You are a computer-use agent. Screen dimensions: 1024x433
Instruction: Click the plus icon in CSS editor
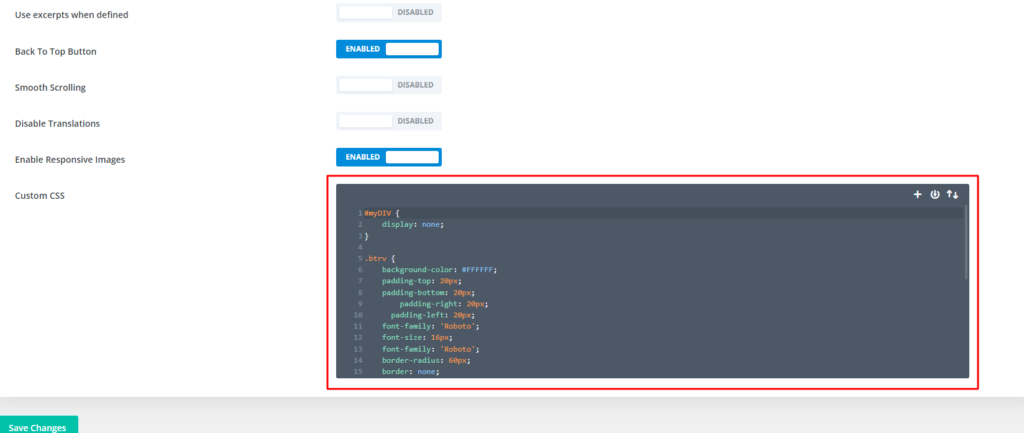pyautogui.click(x=917, y=195)
